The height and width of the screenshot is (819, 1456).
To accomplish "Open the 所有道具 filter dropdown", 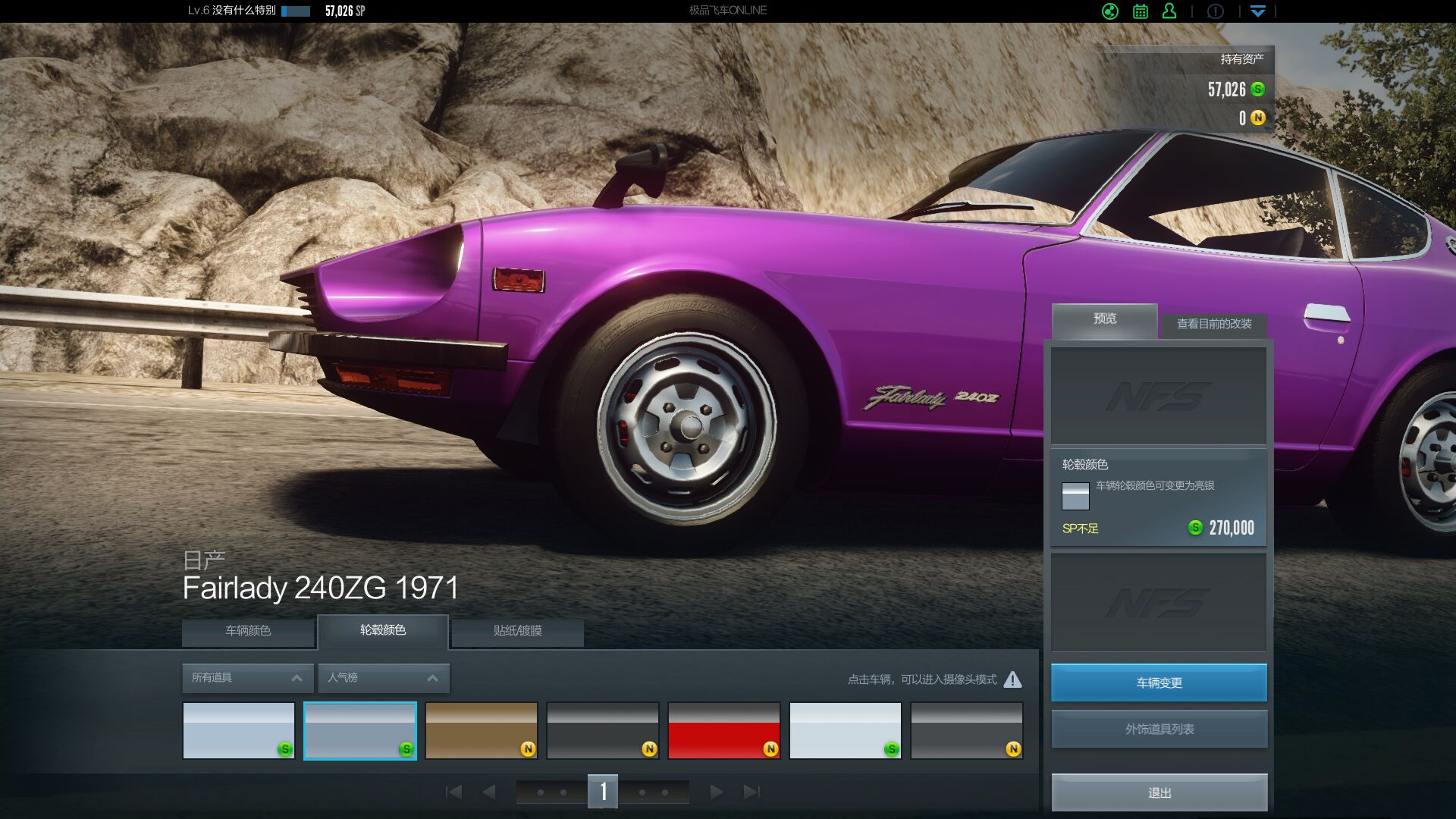I will click(247, 678).
